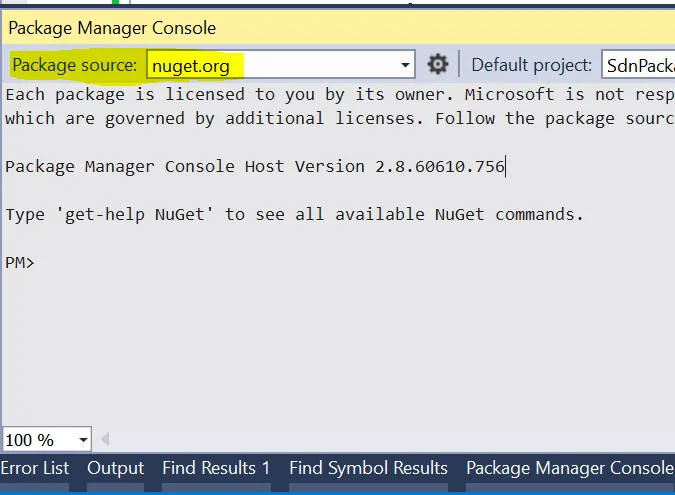Expand the Package source dropdown arrow
The height and width of the screenshot is (495, 675).
point(405,66)
